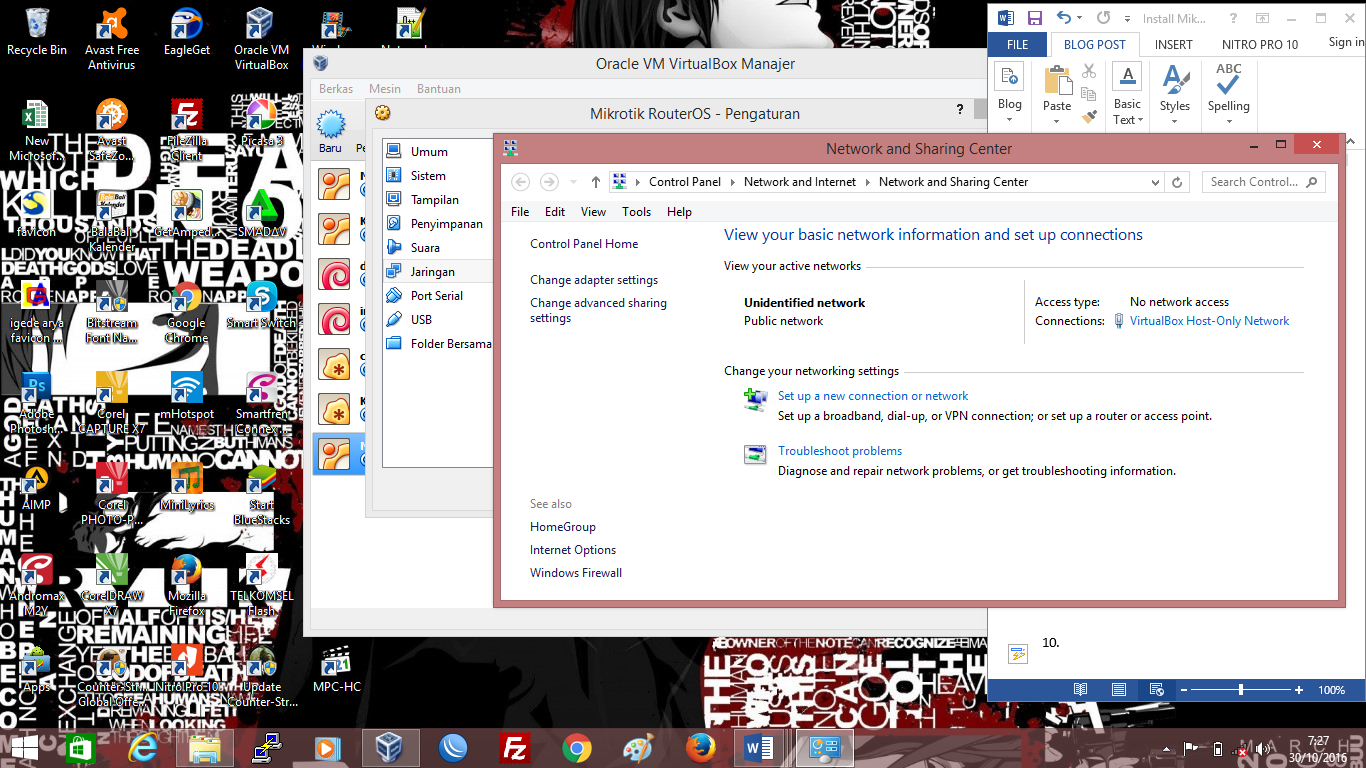Click the Search Control Panel field
The image size is (1366, 768).
(1264, 182)
